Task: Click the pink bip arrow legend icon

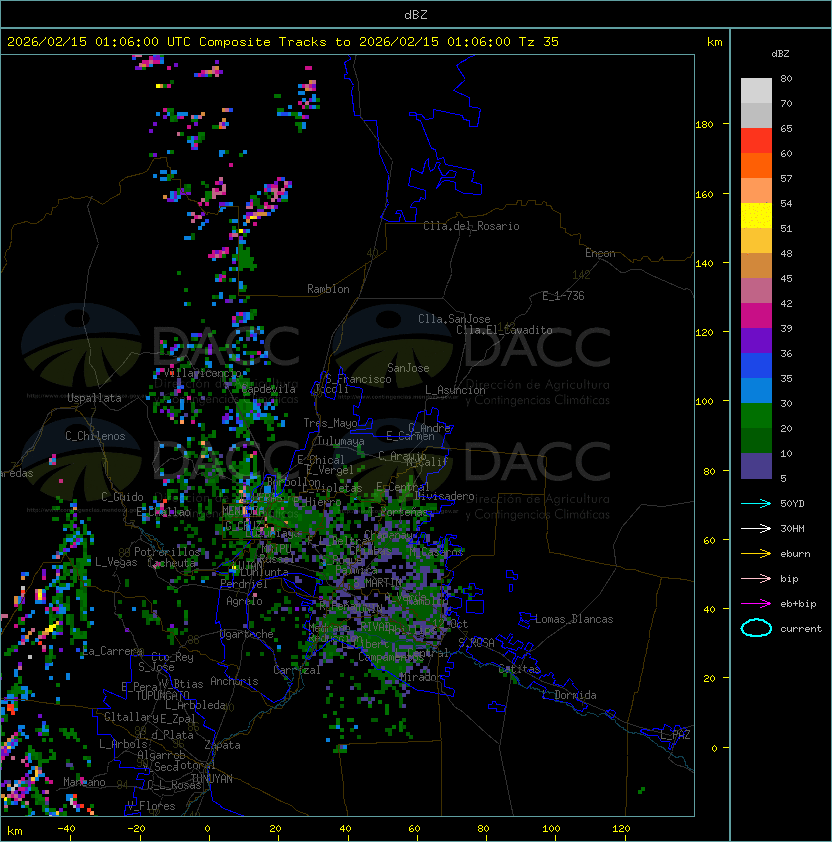Action: (x=756, y=578)
